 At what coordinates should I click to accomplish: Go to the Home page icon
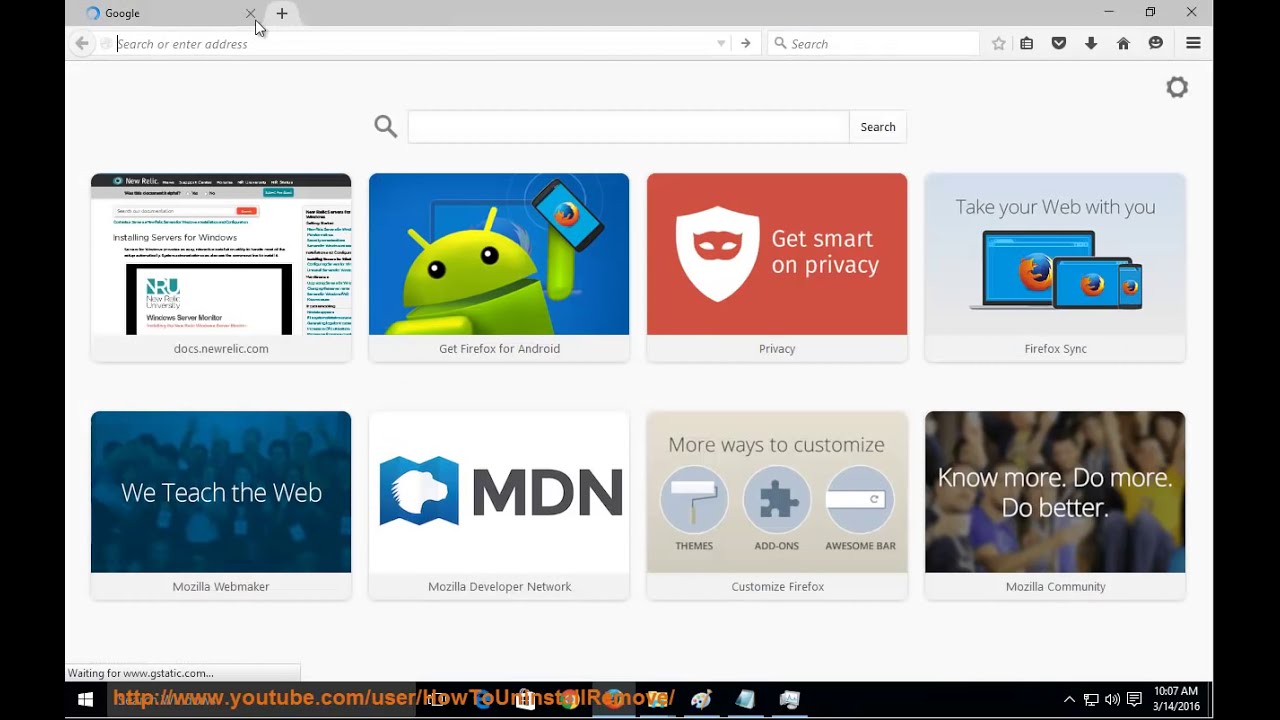pyautogui.click(x=1123, y=43)
